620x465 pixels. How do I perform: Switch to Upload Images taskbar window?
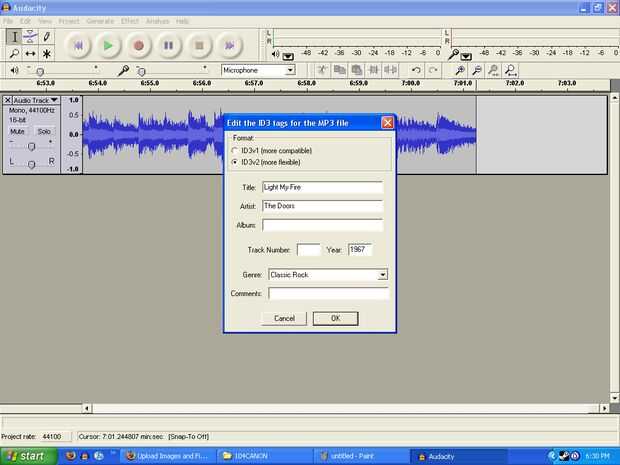pos(168,456)
